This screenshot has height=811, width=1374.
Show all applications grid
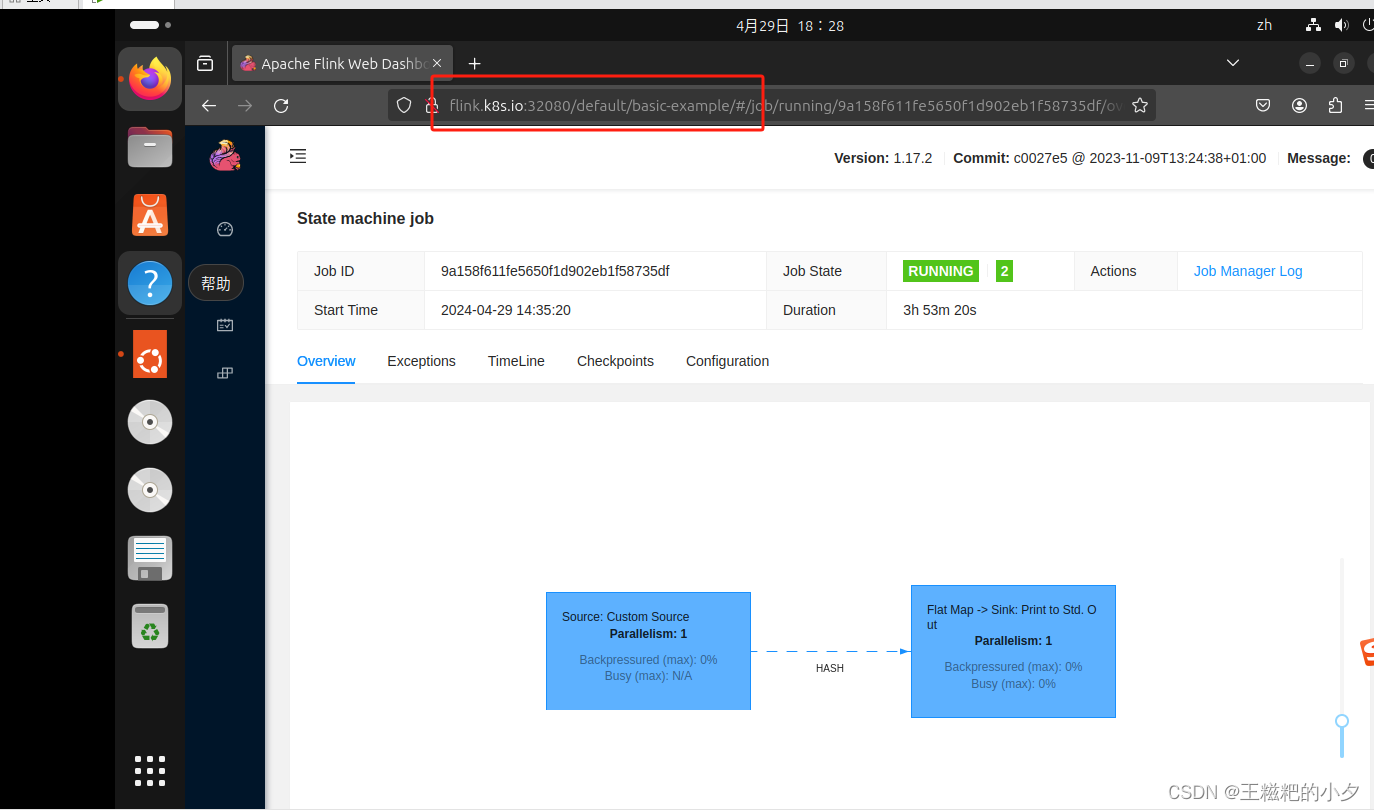150,771
